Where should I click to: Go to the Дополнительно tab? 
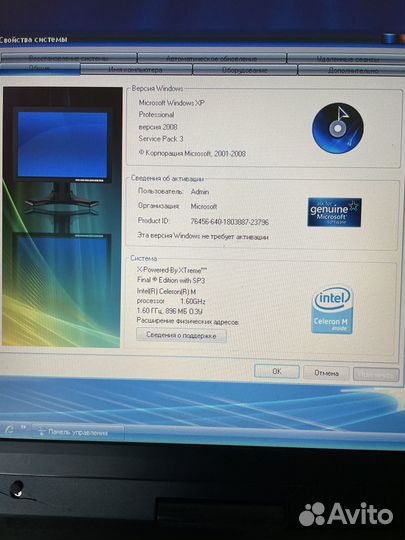click(x=352, y=70)
